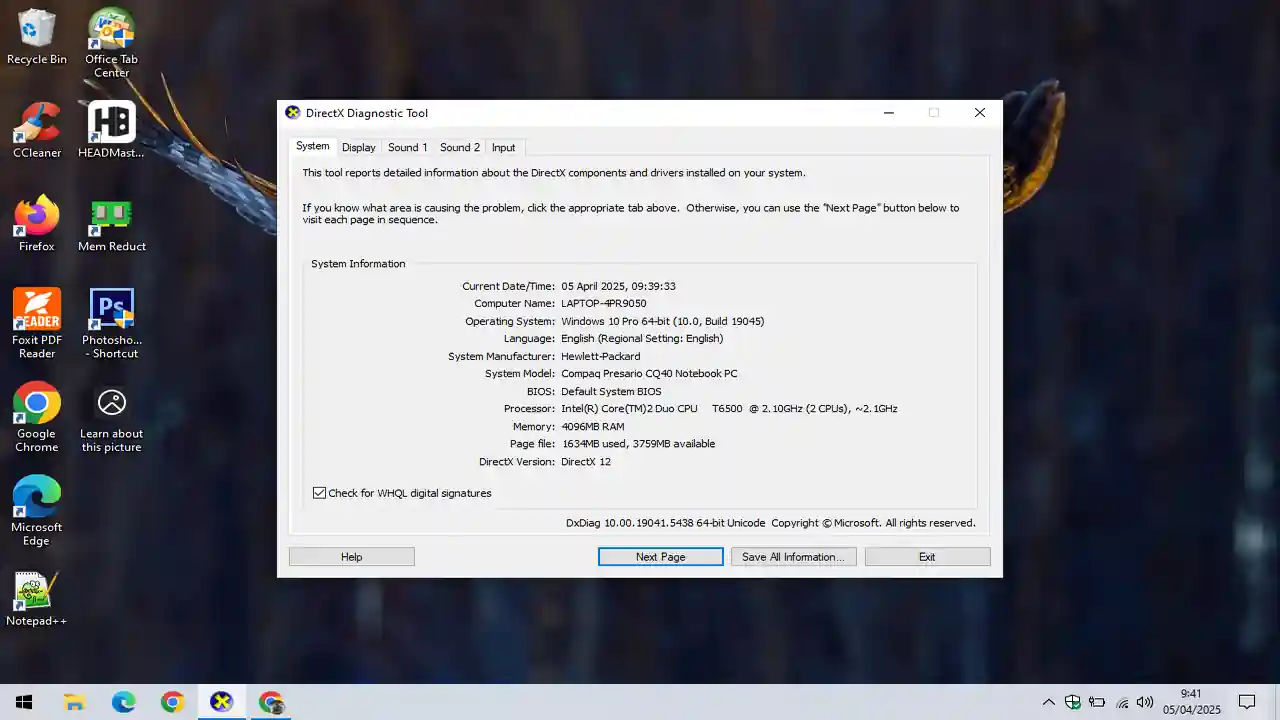This screenshot has height=720, width=1280.
Task: Click the DirectX Diagnostic Tool taskbar icon
Action: pyautogui.click(x=221, y=702)
